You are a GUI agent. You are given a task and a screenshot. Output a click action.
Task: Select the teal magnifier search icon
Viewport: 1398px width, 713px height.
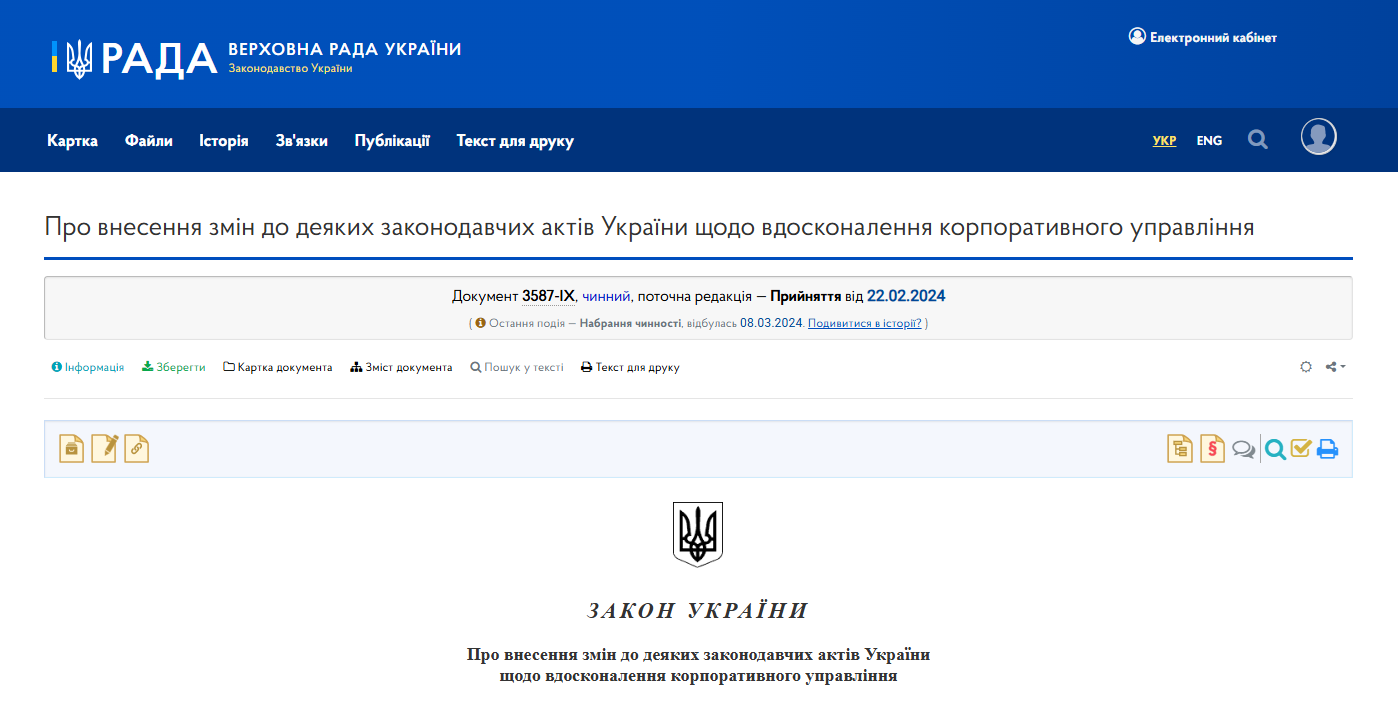pos(1274,449)
